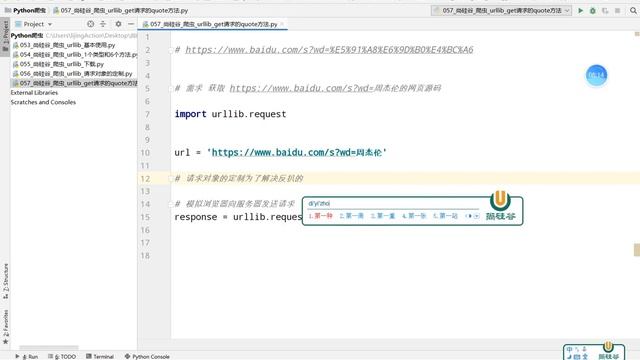Open the TODO tool window tab
This screenshot has height=360, width=640.
click(62, 356)
